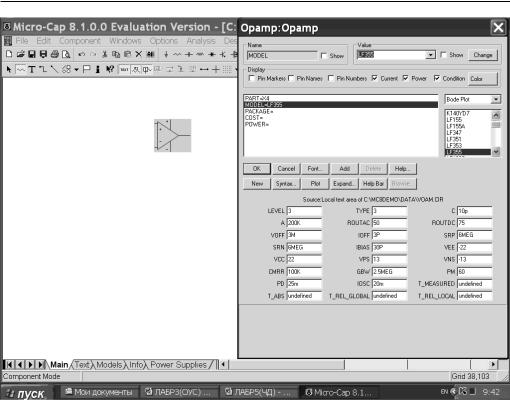Screen dimensions: 510x400
Task: Click the Syntax button
Action: point(286,184)
